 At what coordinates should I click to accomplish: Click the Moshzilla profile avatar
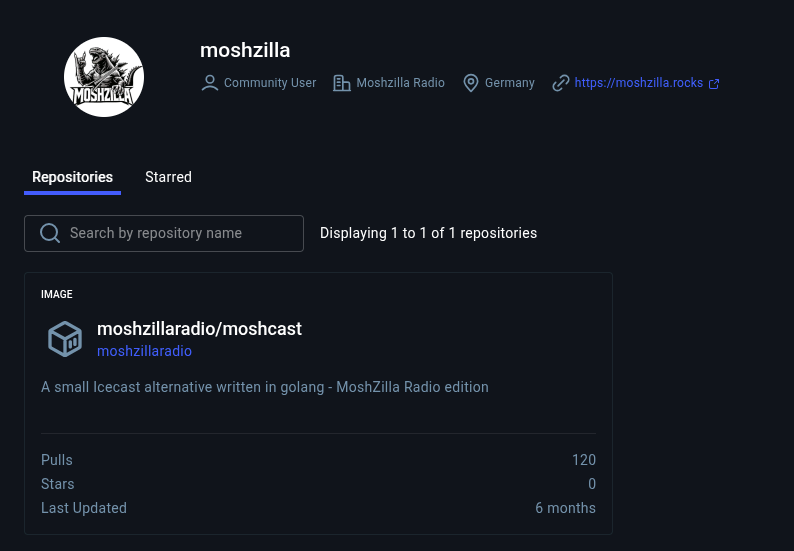(104, 77)
